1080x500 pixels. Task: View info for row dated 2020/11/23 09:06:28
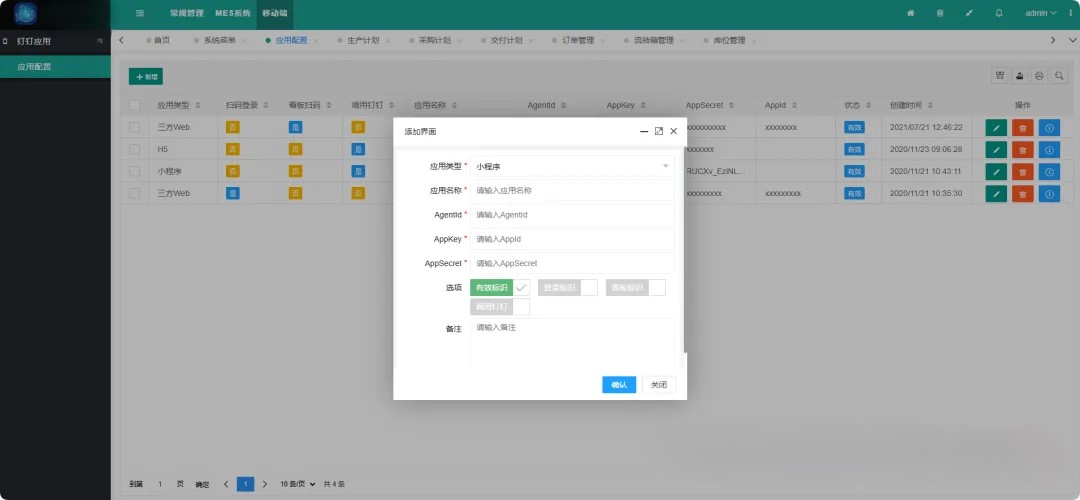click(x=1049, y=149)
